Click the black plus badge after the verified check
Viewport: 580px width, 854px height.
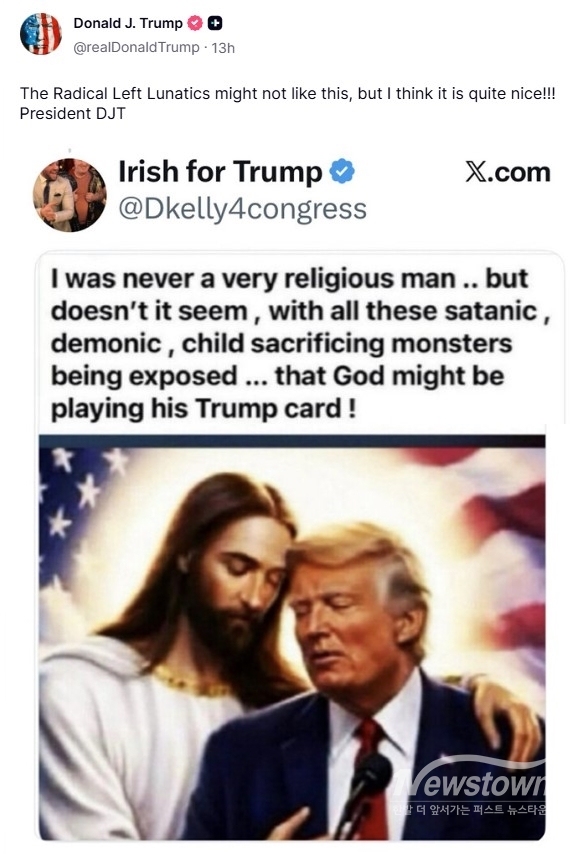tap(215, 23)
